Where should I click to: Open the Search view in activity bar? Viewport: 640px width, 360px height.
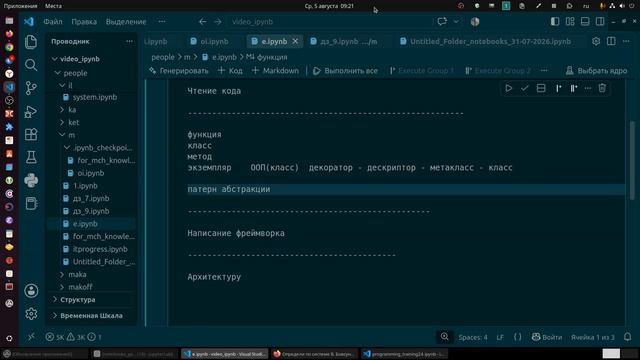(x=31, y=65)
